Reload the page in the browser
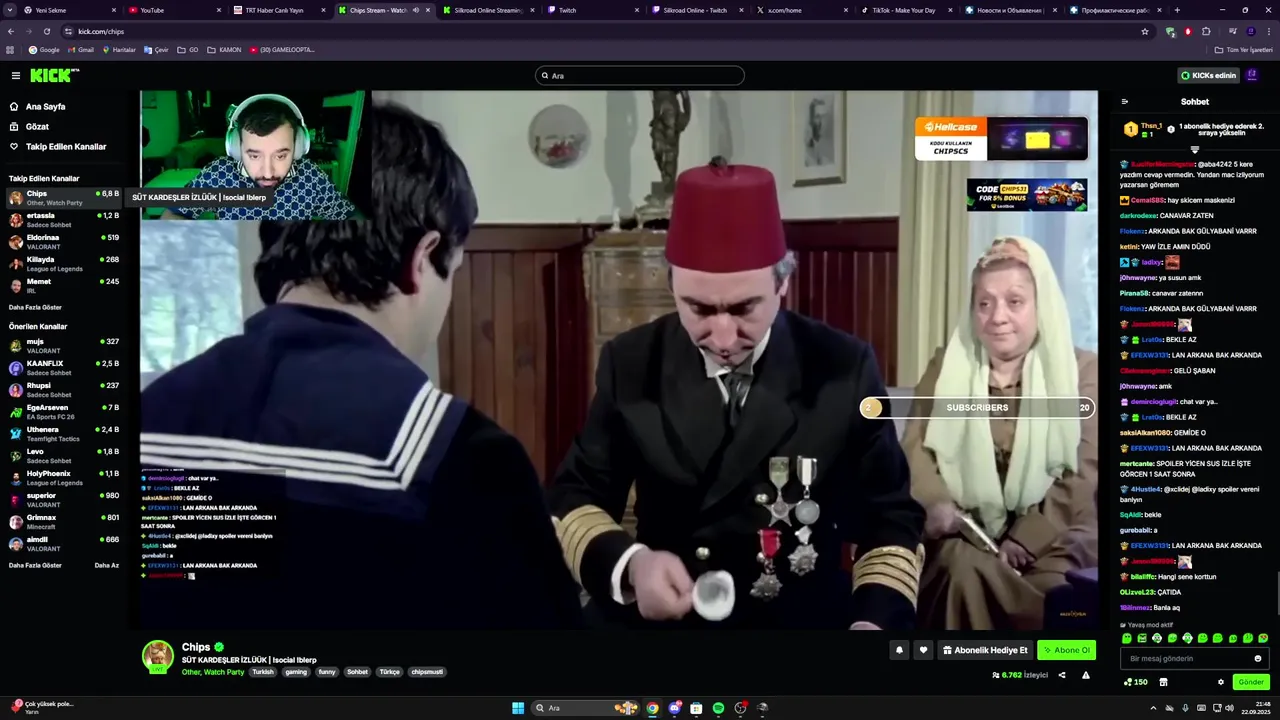This screenshot has height=720, width=1280. [x=46, y=31]
